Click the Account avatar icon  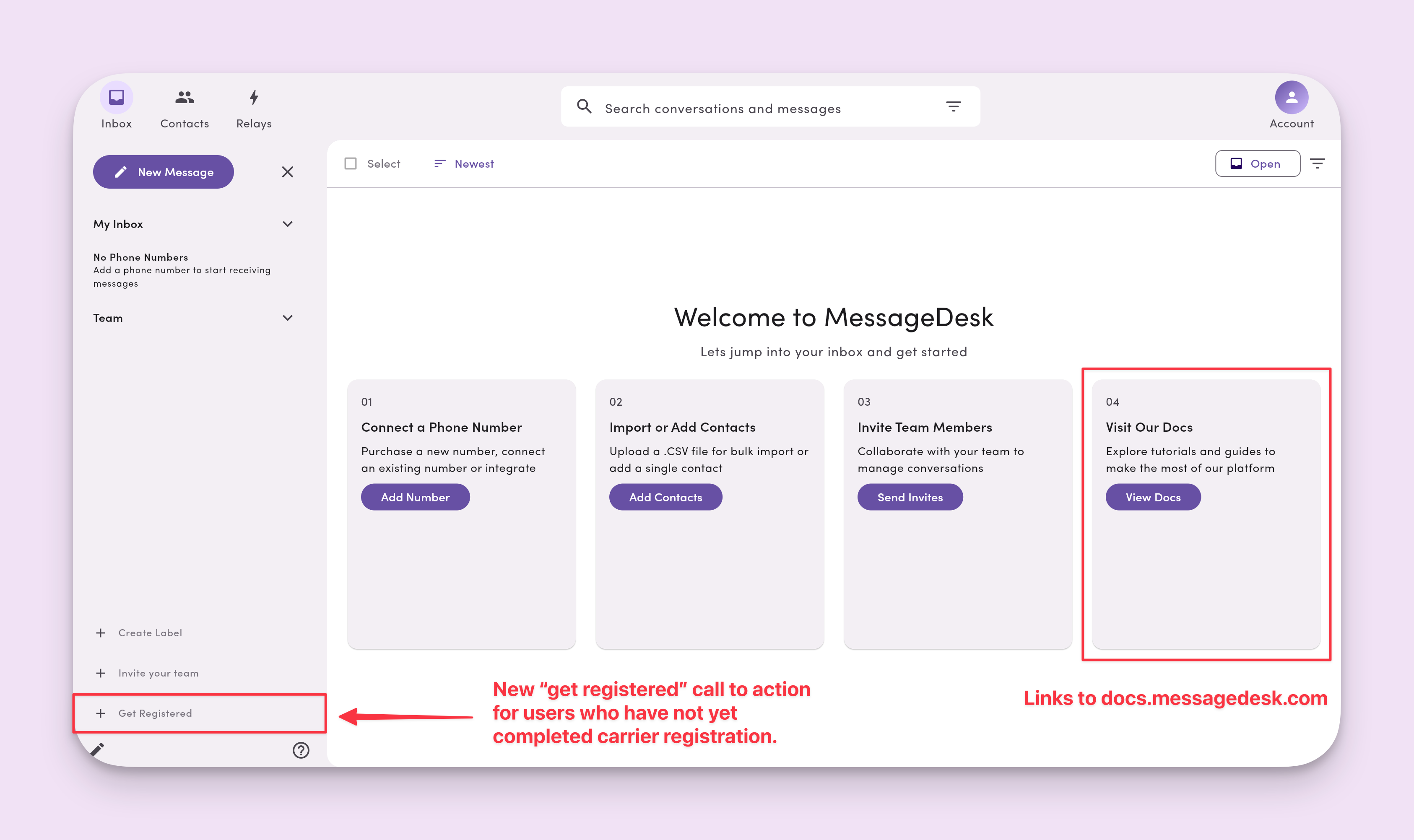[1291, 97]
